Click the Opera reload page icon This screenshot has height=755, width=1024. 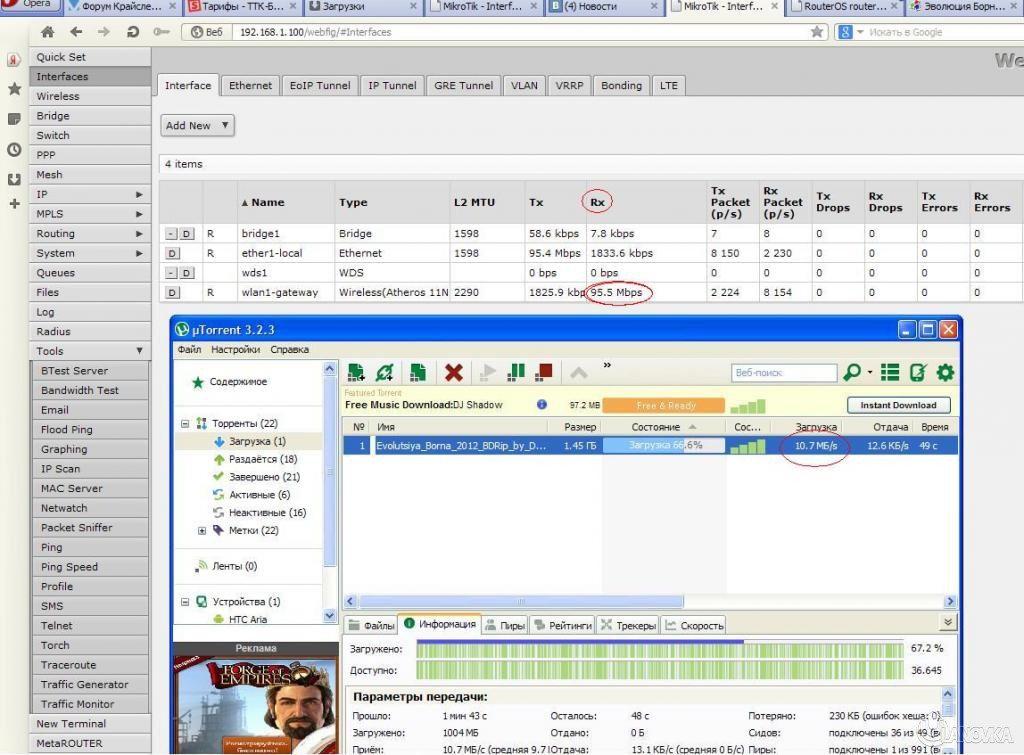click(x=133, y=32)
